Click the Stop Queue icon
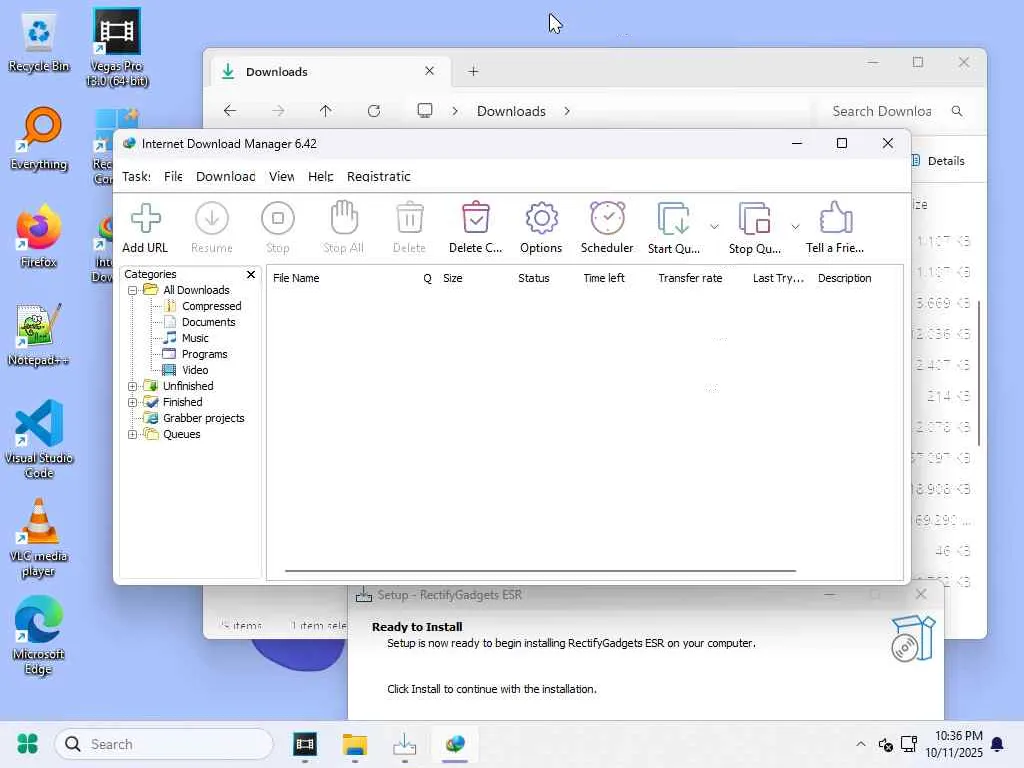The width and height of the screenshot is (1024, 768). point(754,219)
